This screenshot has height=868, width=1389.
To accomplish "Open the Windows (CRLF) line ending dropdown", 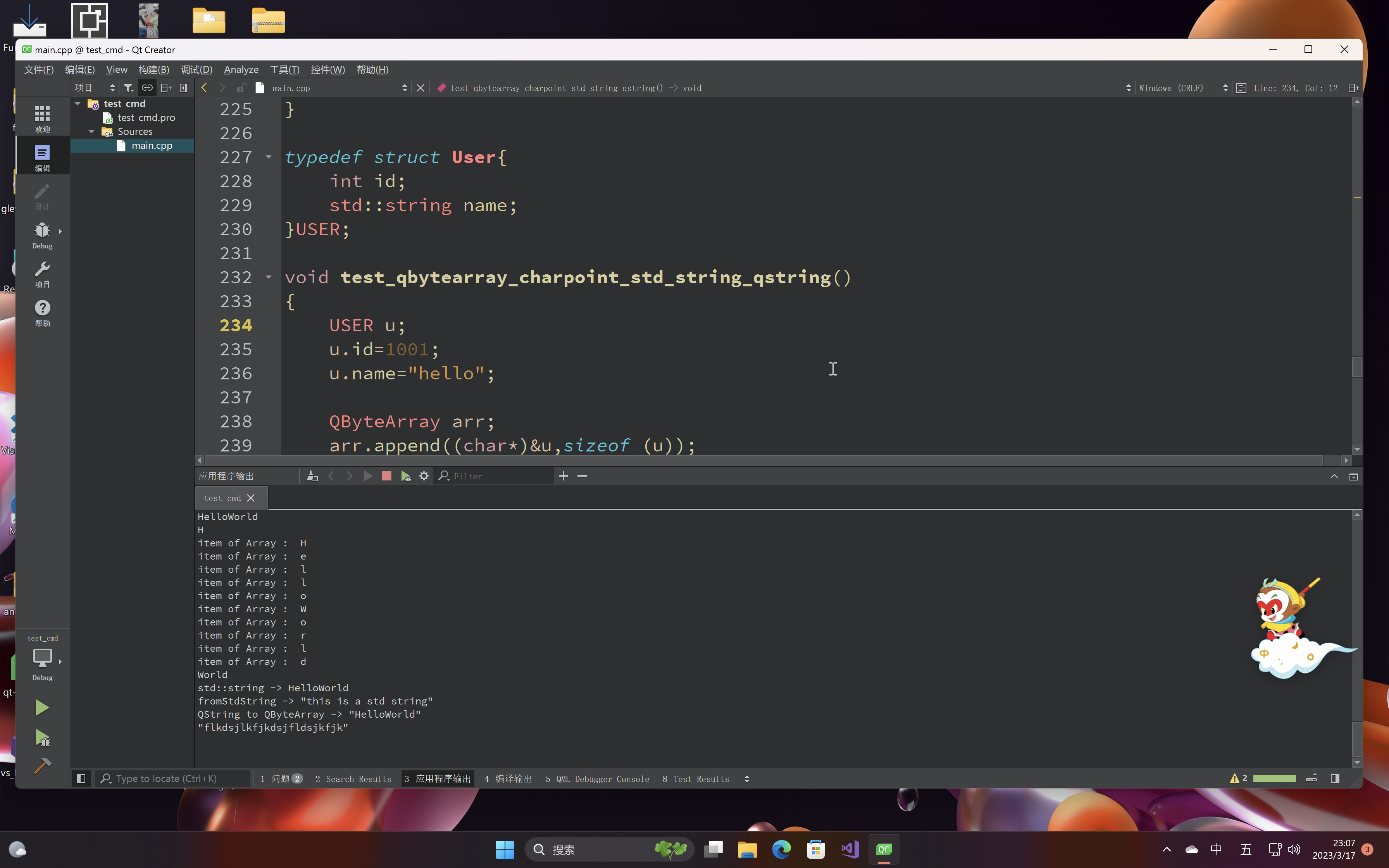I will click(1184, 88).
